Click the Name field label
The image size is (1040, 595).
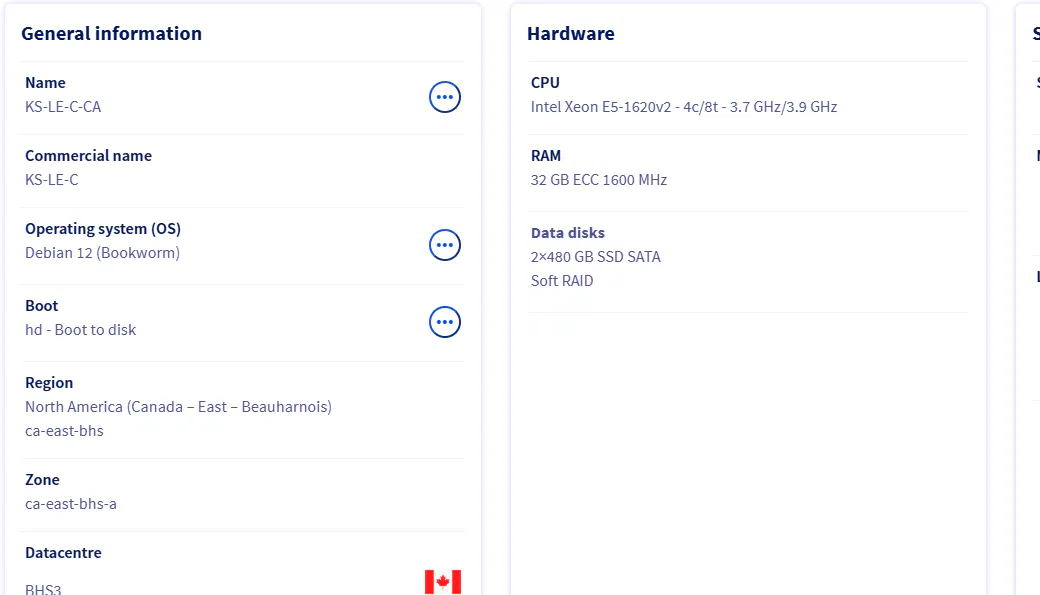coord(45,83)
